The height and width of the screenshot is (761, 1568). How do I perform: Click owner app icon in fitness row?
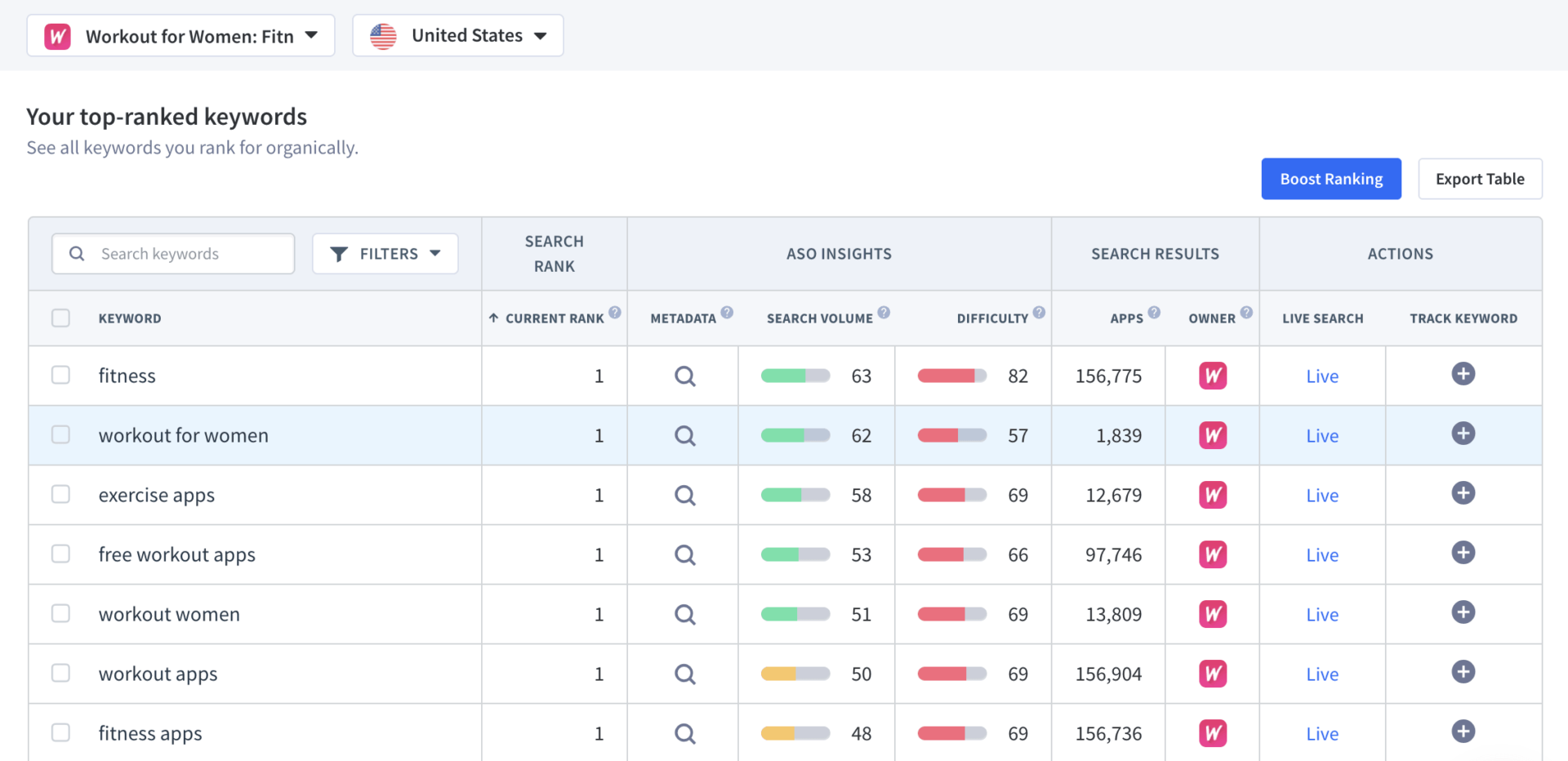pos(1213,376)
